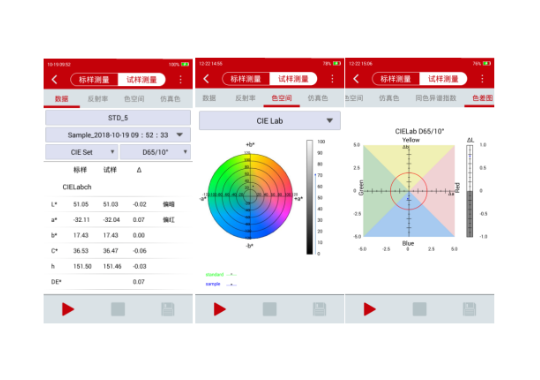This screenshot has height=380, width=540.
Task: Tap the back arrow in the right screen
Action: click(x=356, y=79)
